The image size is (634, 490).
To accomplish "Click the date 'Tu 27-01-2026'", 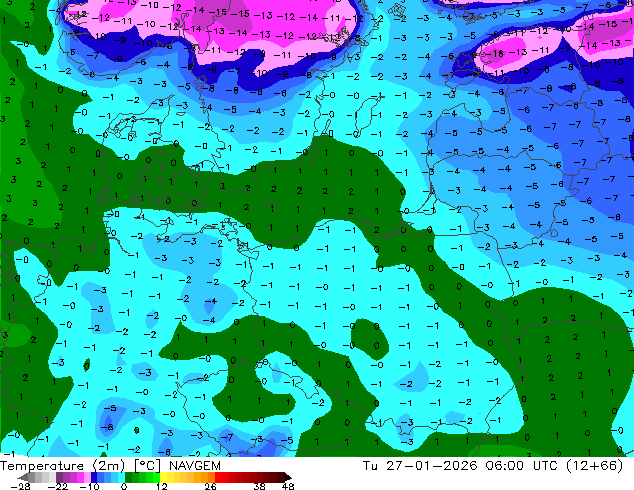I will click(420, 466).
